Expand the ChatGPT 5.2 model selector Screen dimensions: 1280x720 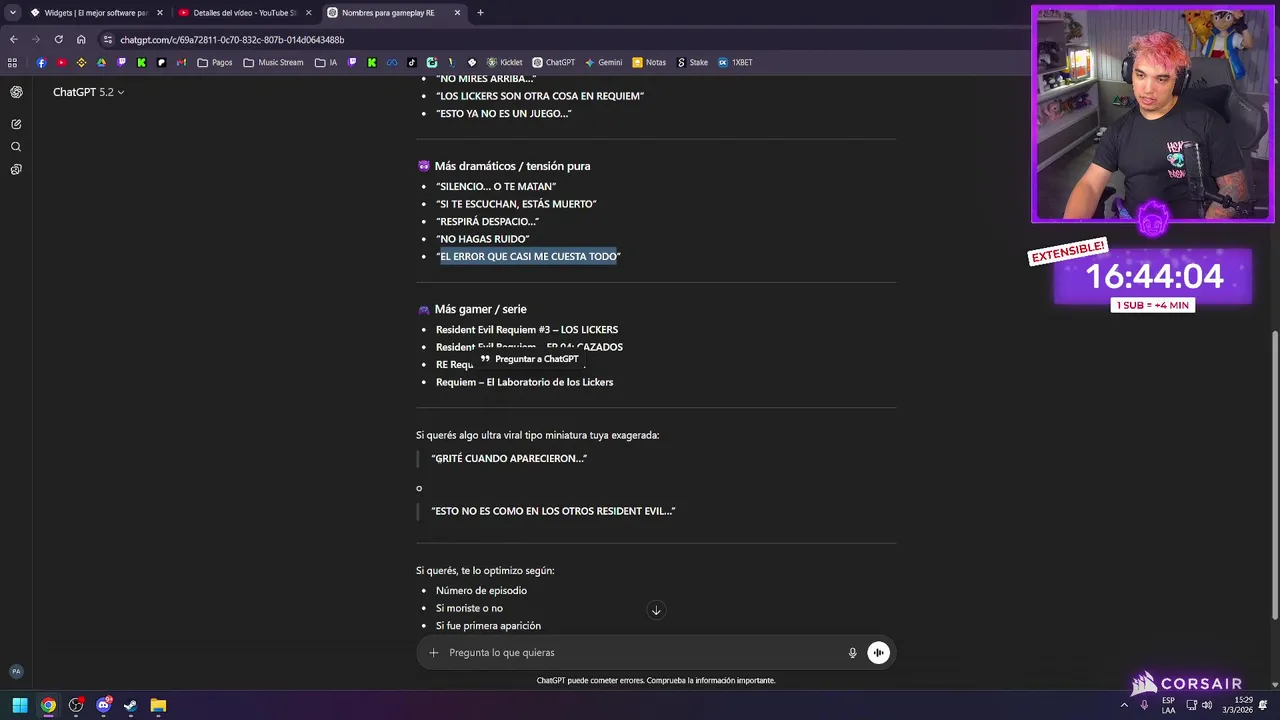click(88, 92)
